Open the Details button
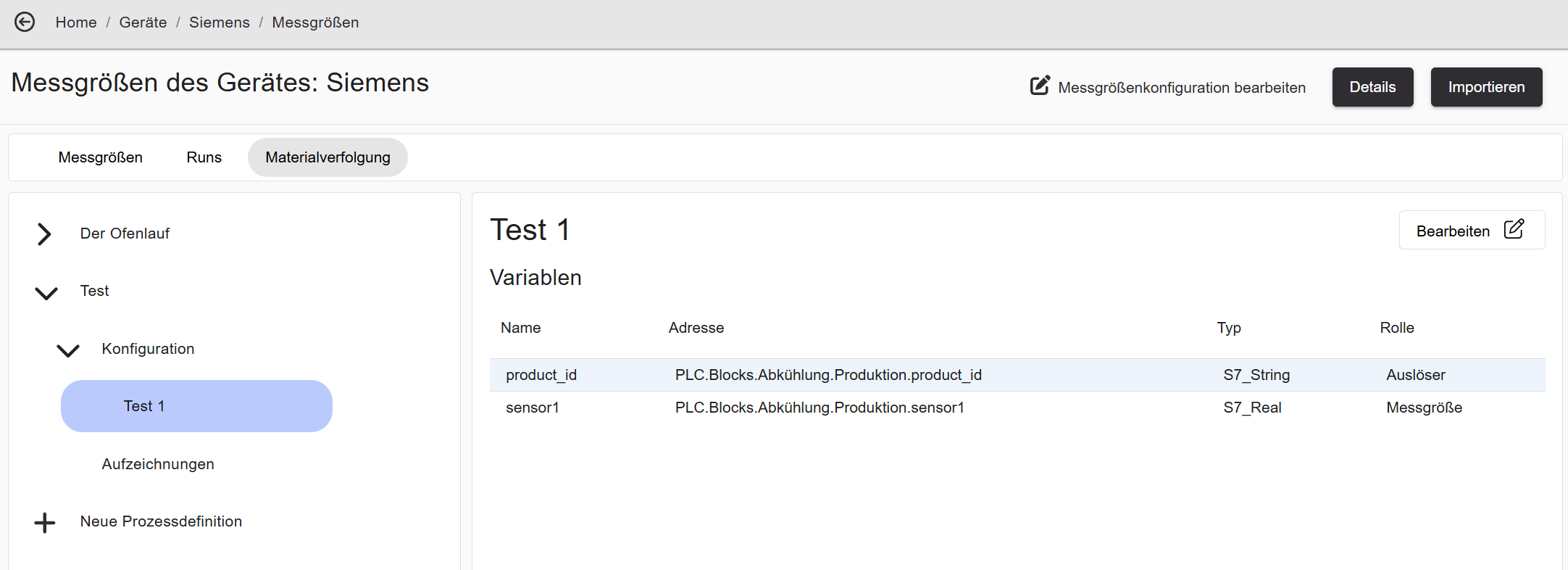The image size is (1568, 570). coord(1372,87)
